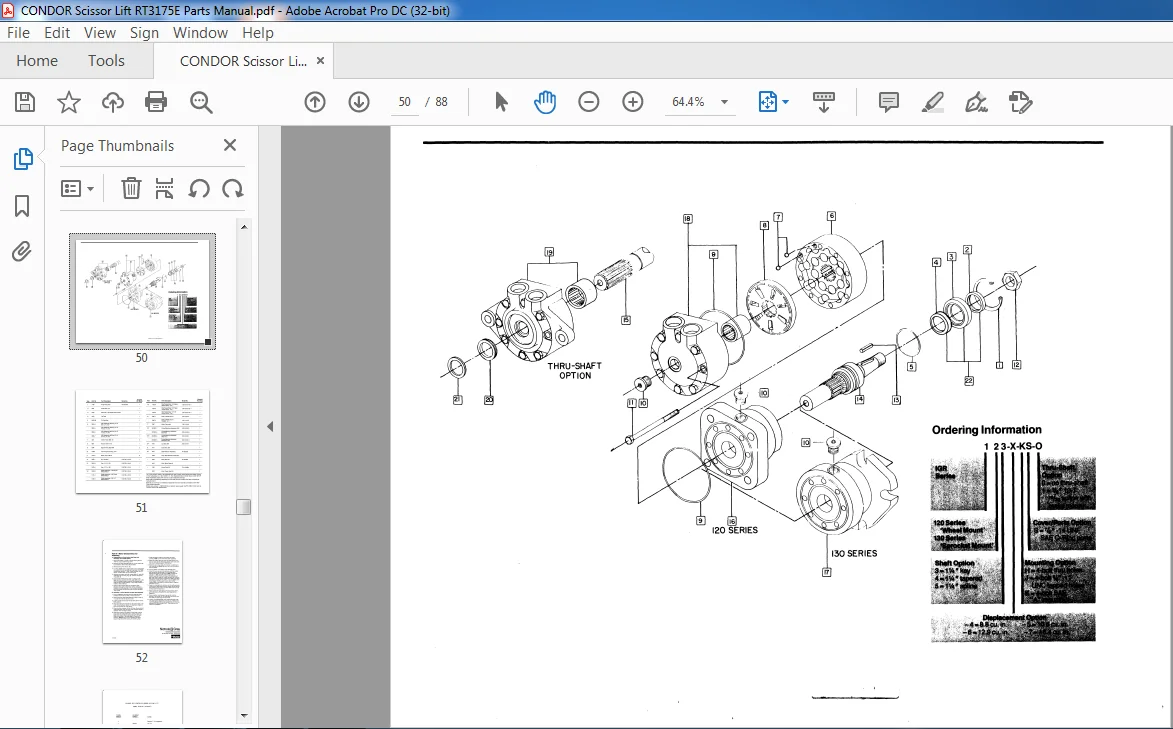Click the total pages 88 text
The image size is (1173, 729).
441,102
